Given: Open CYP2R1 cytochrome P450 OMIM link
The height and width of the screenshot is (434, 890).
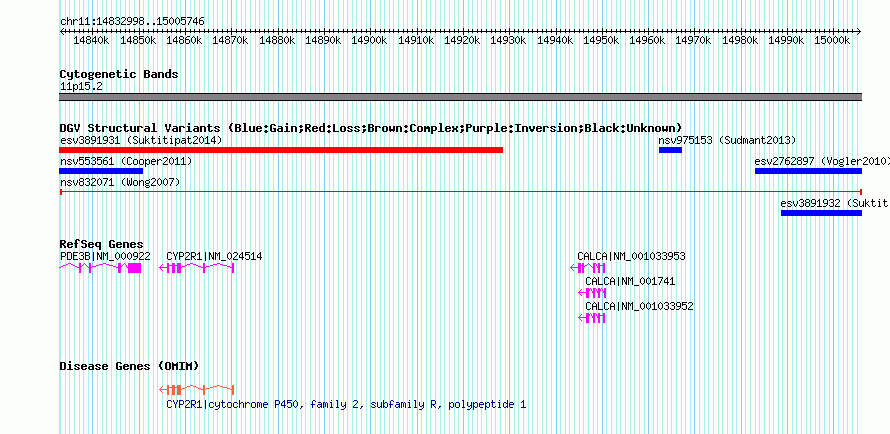Looking at the screenshot, I should pos(346,404).
